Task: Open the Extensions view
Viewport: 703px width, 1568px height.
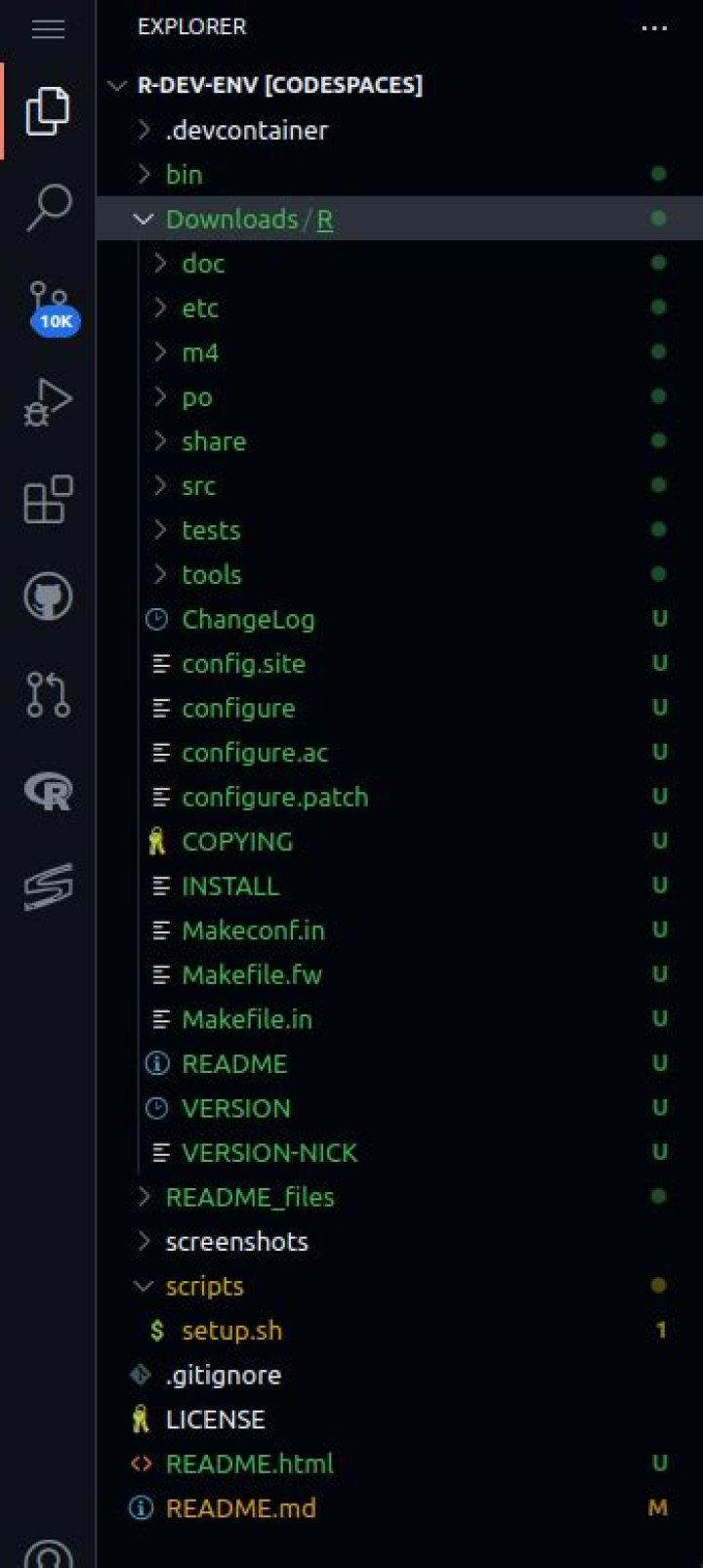Action: pyautogui.click(x=47, y=499)
